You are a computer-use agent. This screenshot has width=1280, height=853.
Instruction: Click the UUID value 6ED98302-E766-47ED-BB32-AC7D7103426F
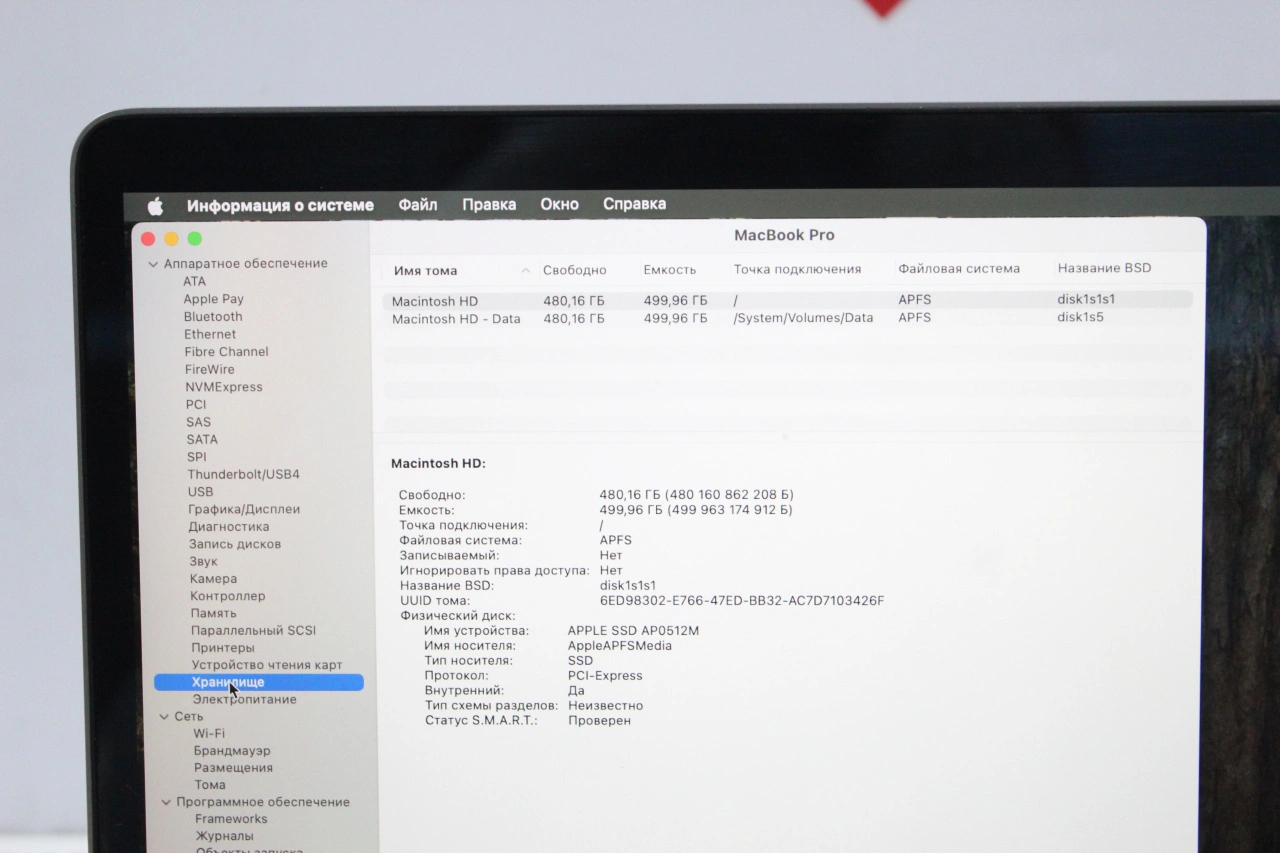click(x=742, y=601)
